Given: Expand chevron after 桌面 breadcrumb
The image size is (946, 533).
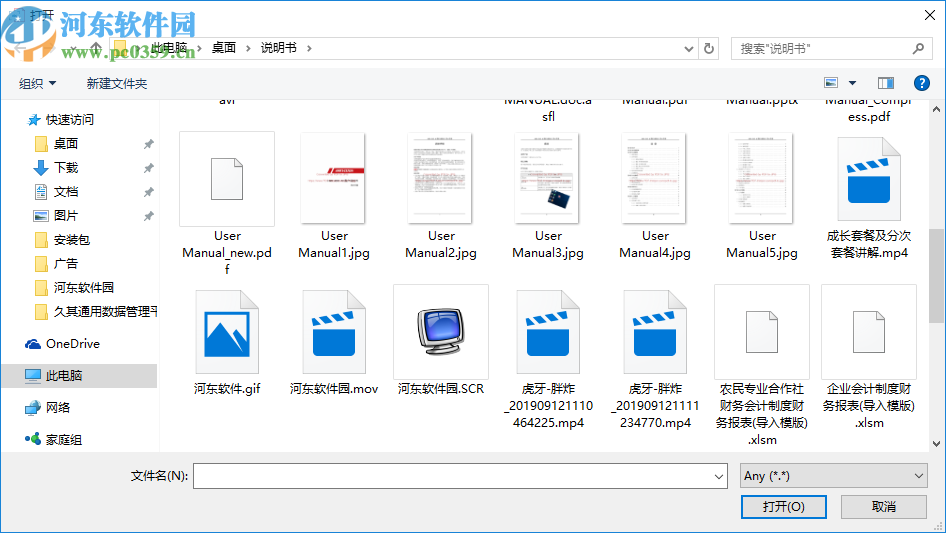Looking at the screenshot, I should click(248, 48).
